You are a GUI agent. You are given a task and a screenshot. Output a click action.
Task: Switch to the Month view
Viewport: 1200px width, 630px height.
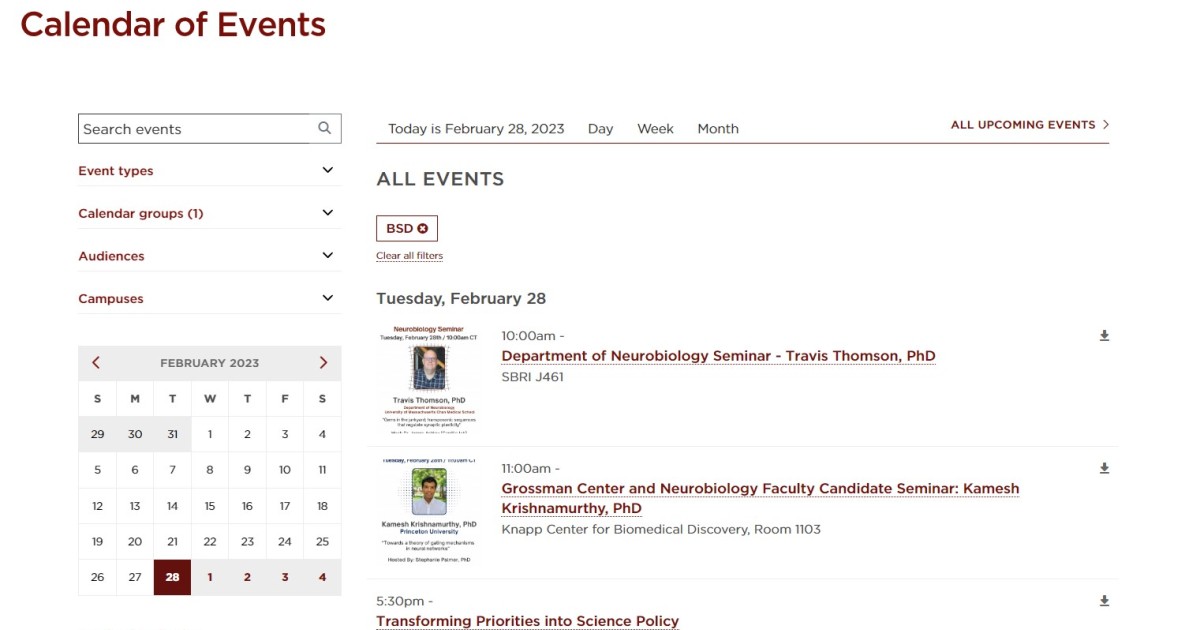[x=717, y=128]
